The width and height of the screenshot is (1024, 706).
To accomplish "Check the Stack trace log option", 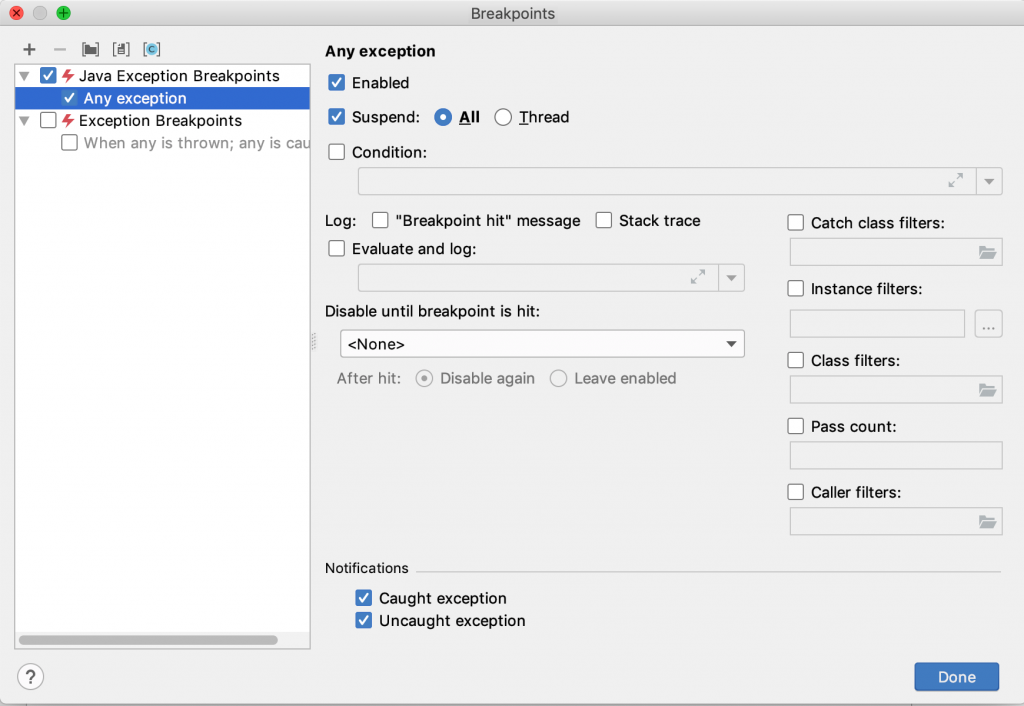I will click(604, 220).
